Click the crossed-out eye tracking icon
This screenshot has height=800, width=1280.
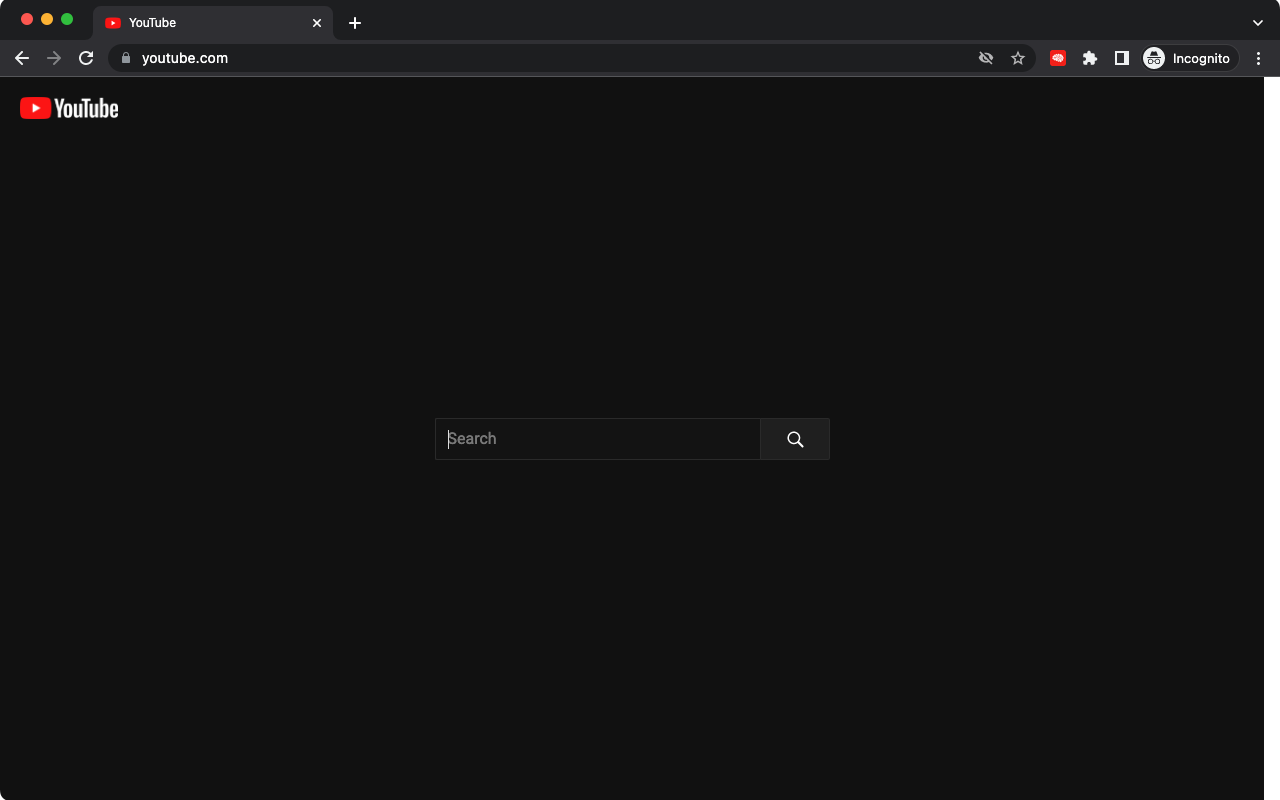pos(986,58)
